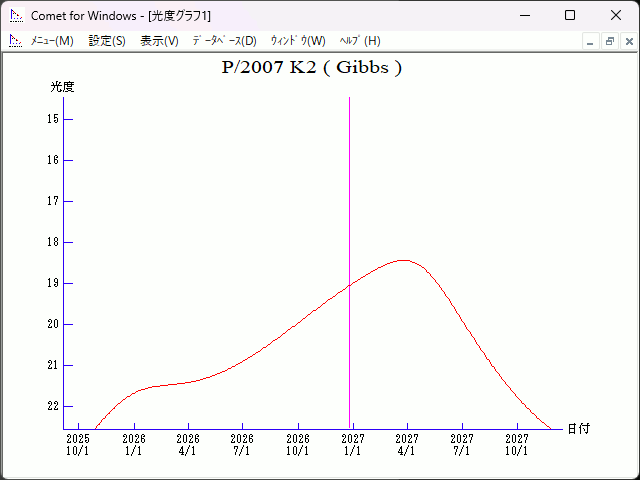Open the 表示(V) view menu
Viewport: 640px width, 480px height.
(159, 41)
